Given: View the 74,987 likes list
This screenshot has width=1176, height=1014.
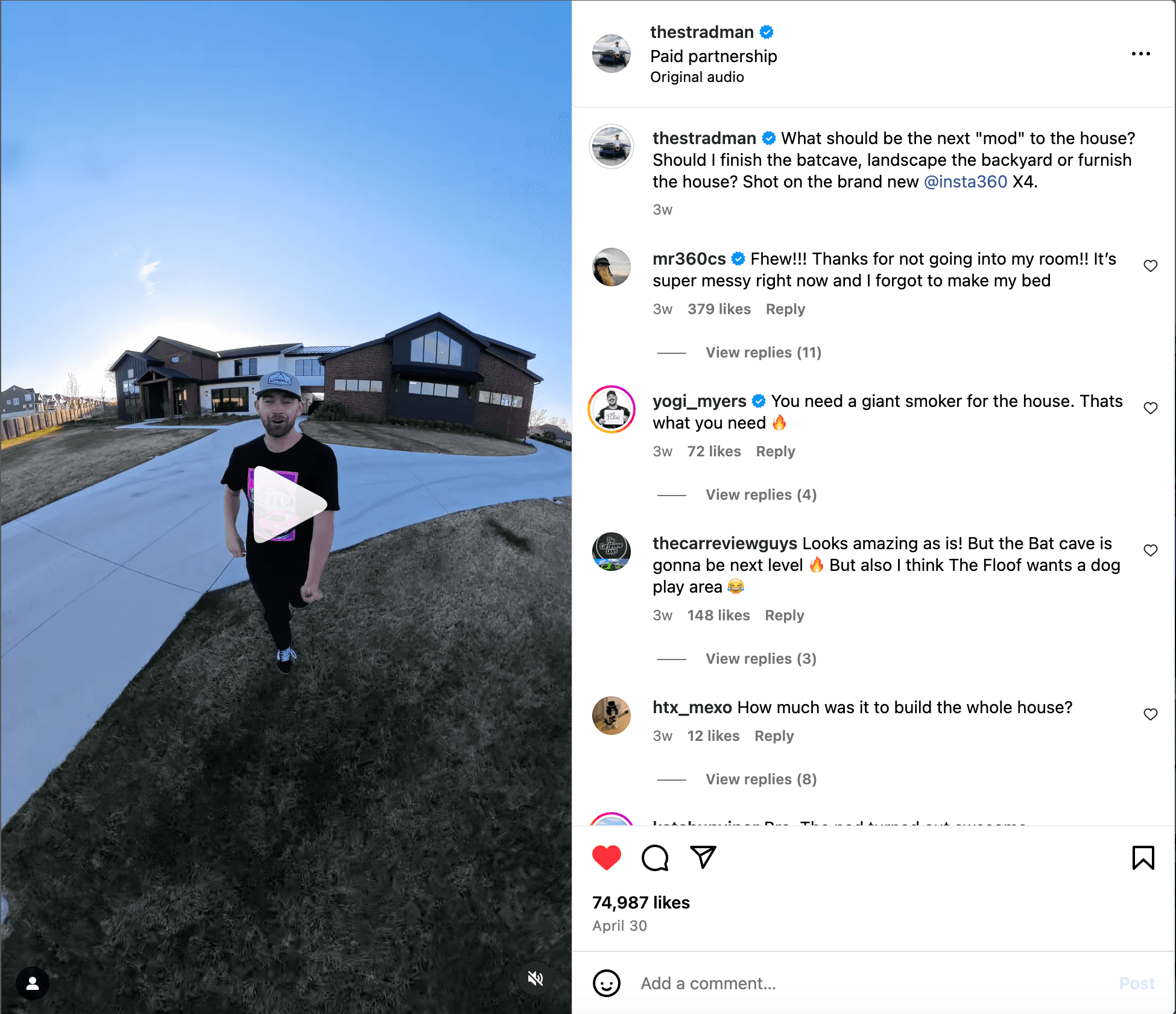Looking at the screenshot, I should 640,902.
